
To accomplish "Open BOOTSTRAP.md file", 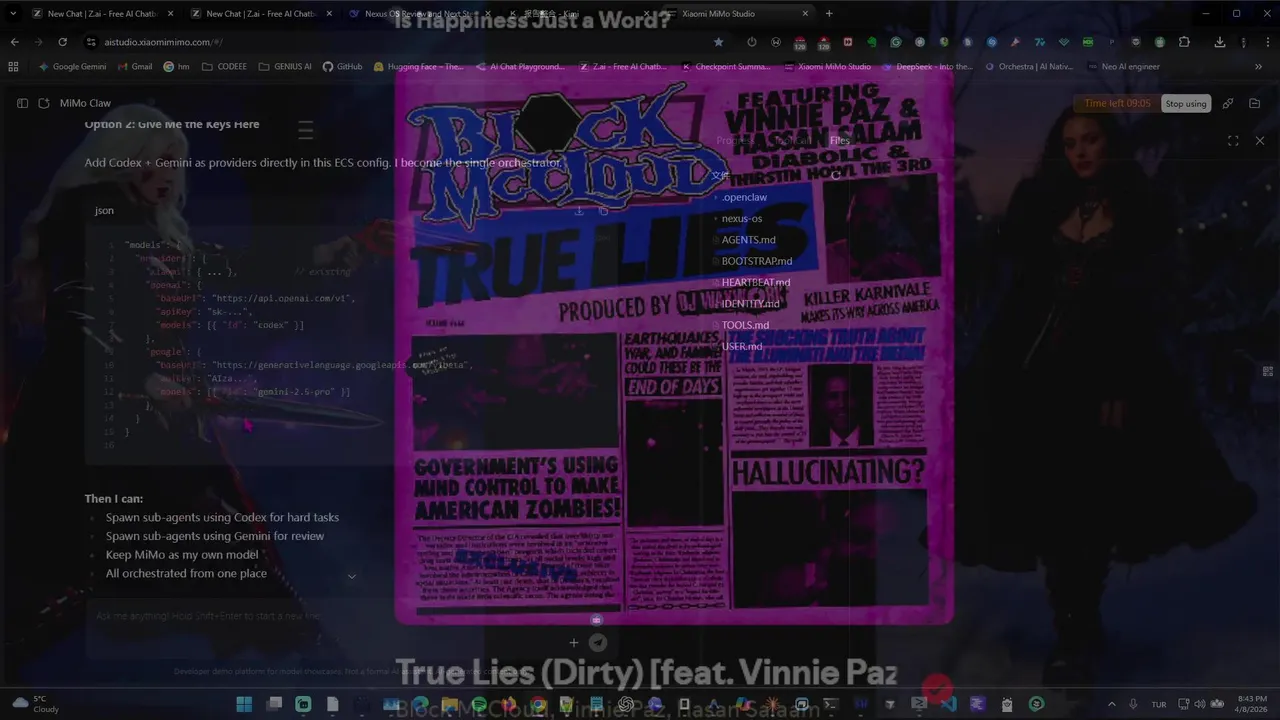I will click(756, 261).
